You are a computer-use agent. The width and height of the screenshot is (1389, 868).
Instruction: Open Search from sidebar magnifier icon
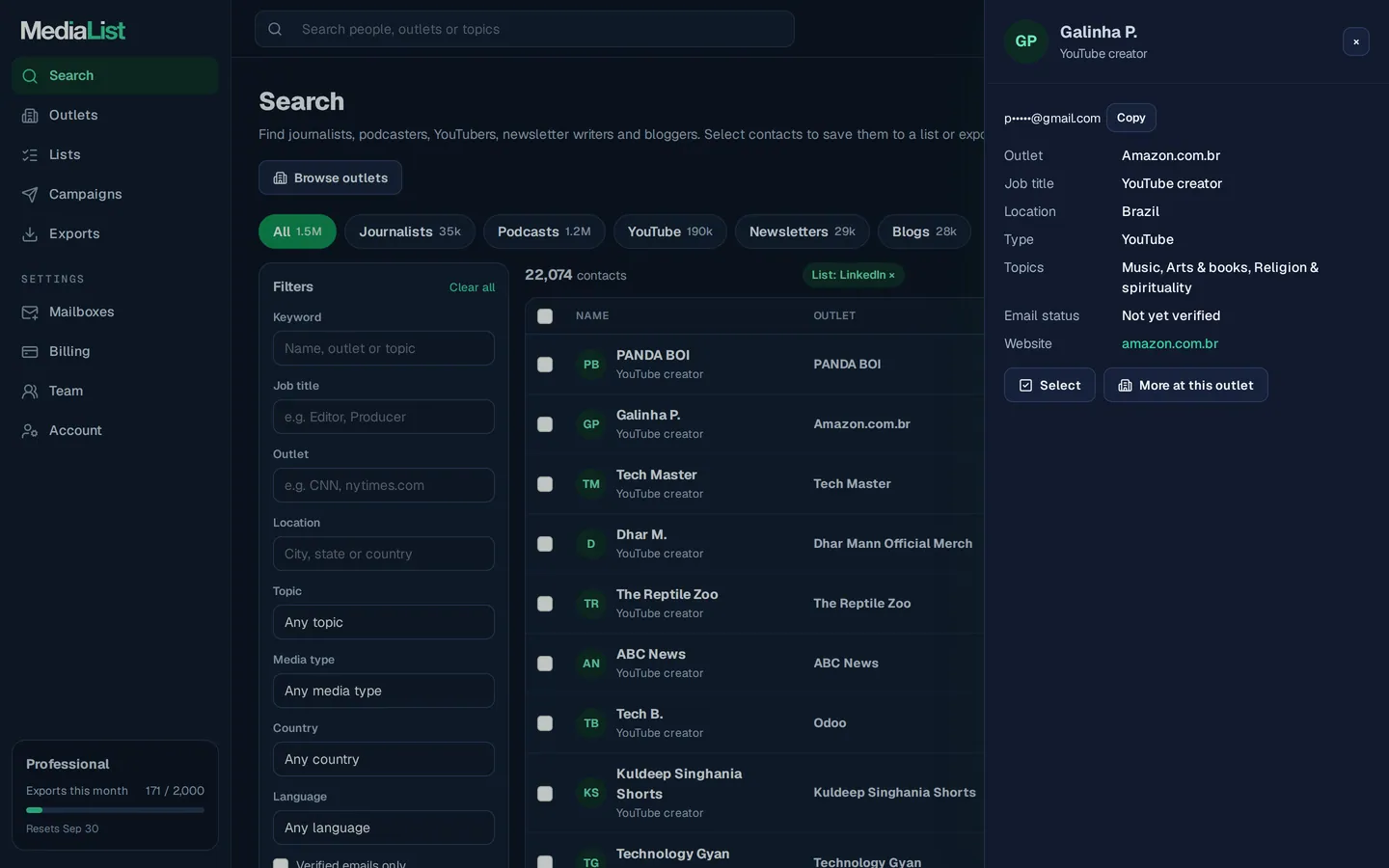(30, 76)
